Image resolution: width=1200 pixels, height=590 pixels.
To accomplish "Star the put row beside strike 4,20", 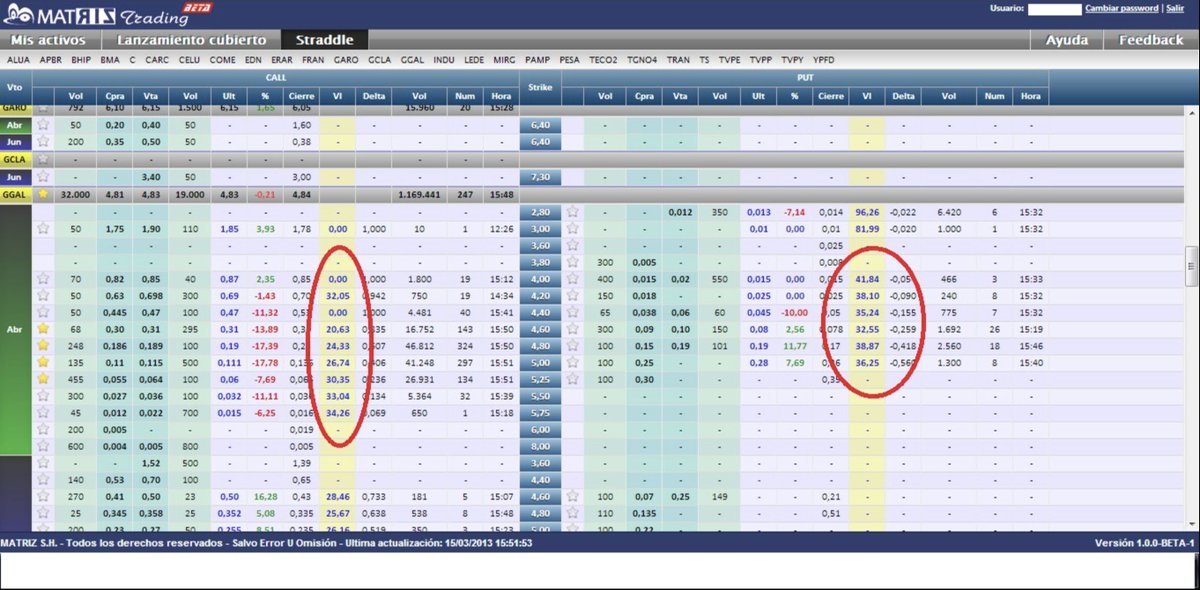I will tap(573, 296).
